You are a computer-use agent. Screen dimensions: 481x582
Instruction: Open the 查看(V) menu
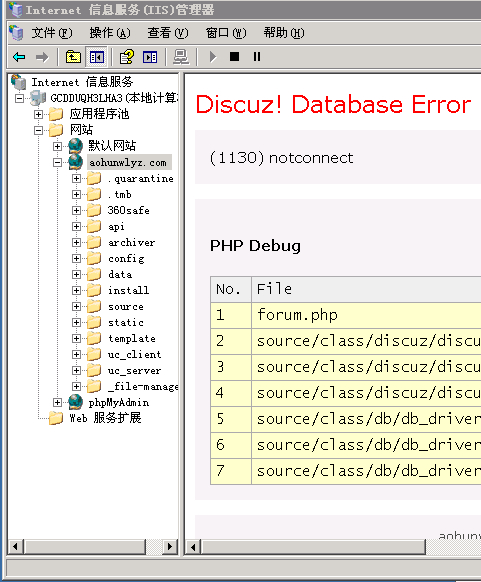168,33
